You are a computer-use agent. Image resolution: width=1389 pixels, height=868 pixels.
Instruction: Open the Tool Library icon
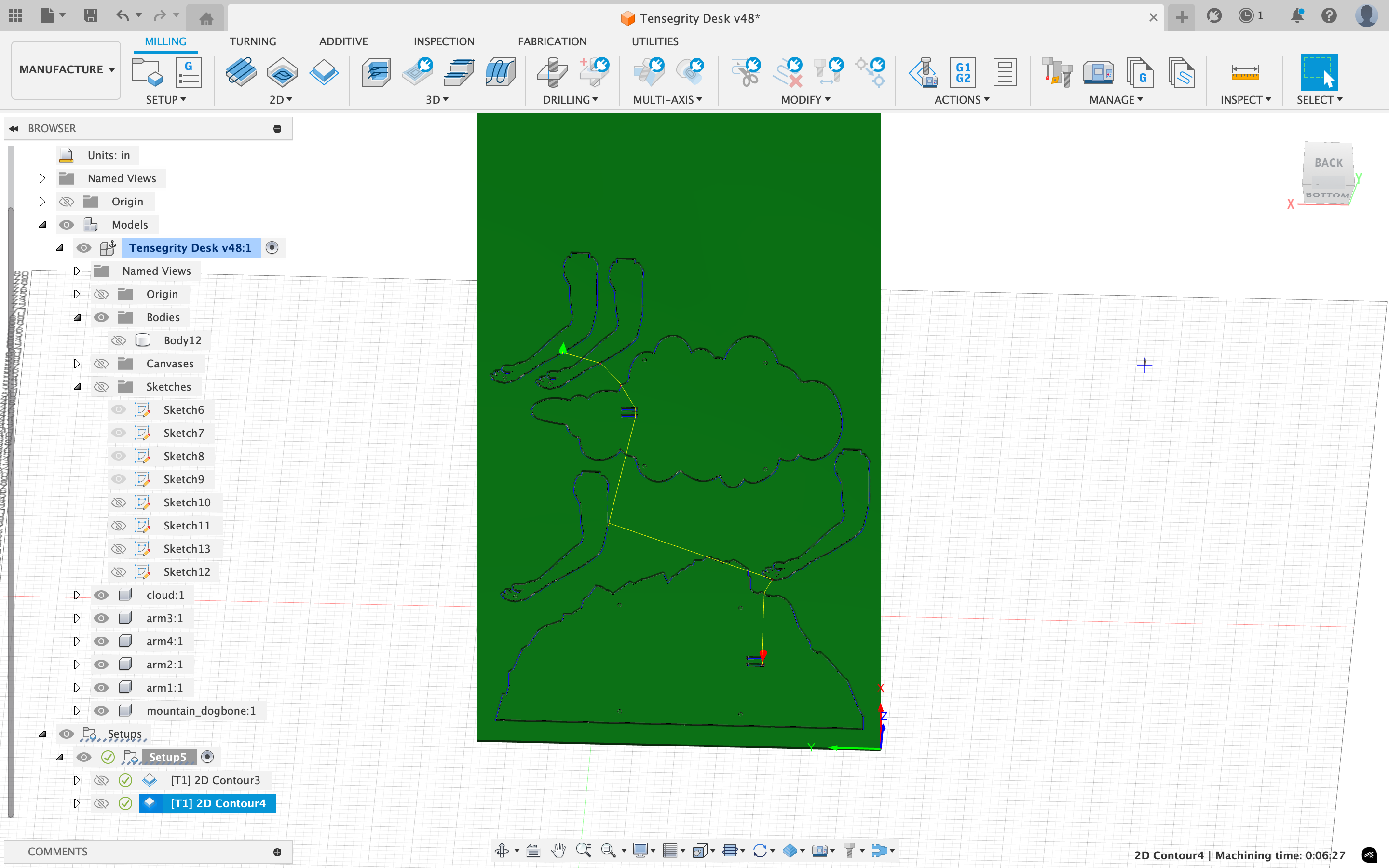click(1057, 72)
